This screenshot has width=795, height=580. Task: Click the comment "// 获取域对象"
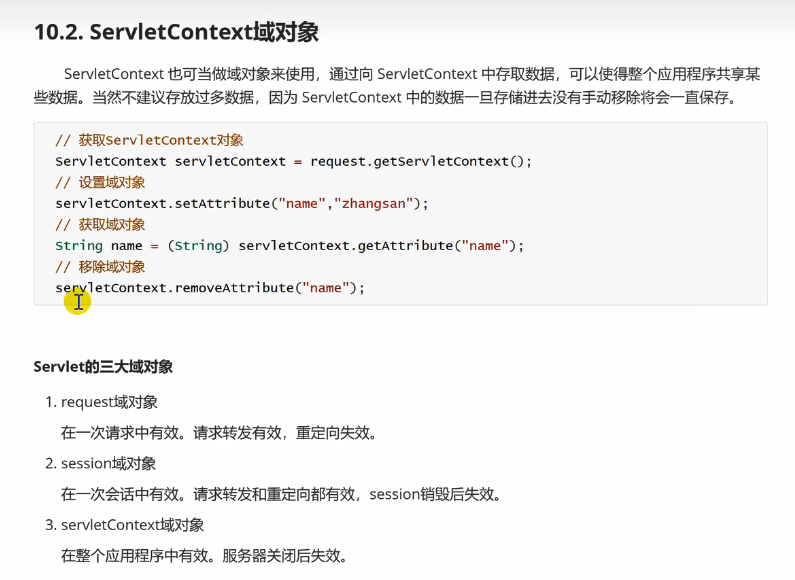(100, 224)
